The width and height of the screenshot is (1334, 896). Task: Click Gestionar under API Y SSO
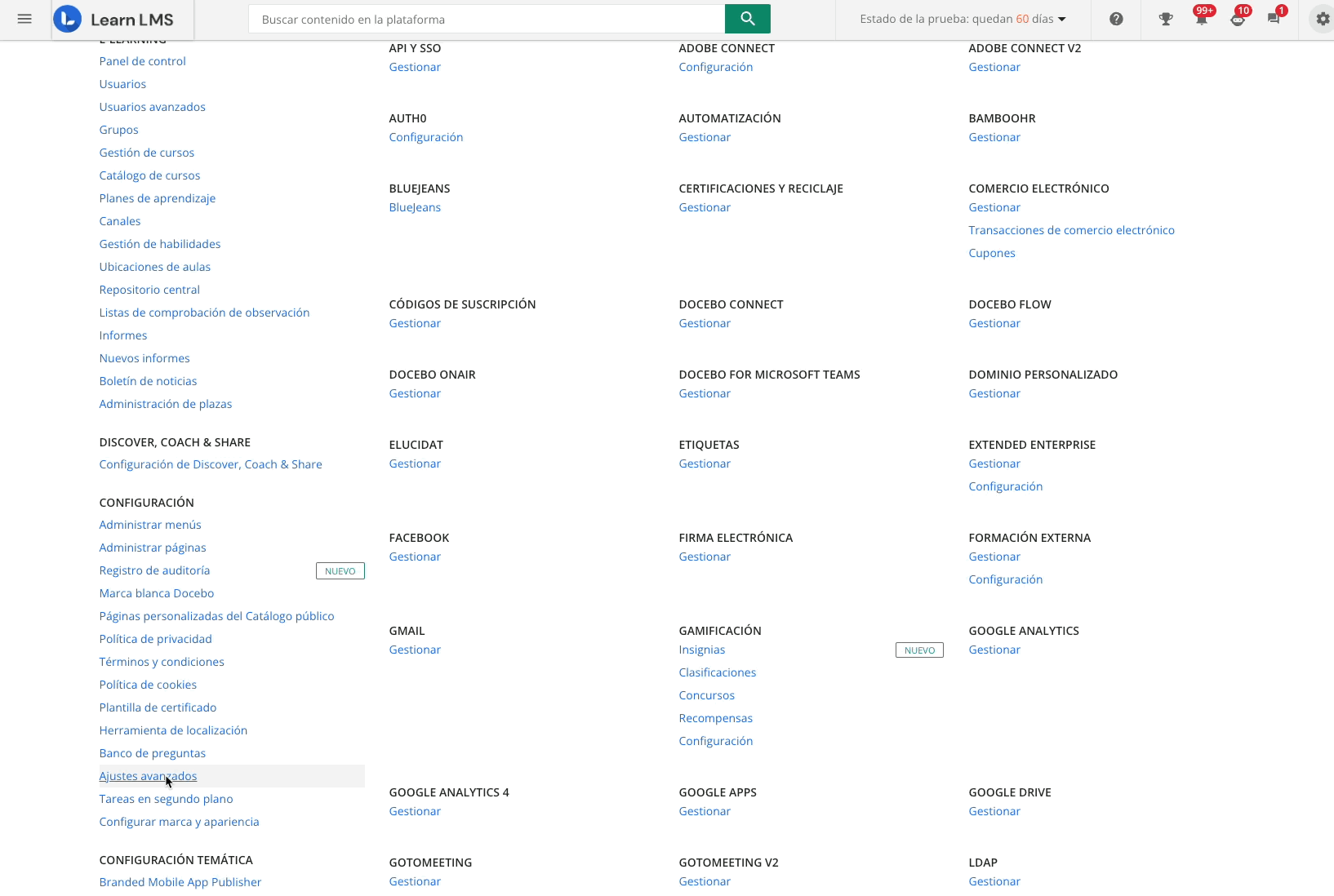415,67
